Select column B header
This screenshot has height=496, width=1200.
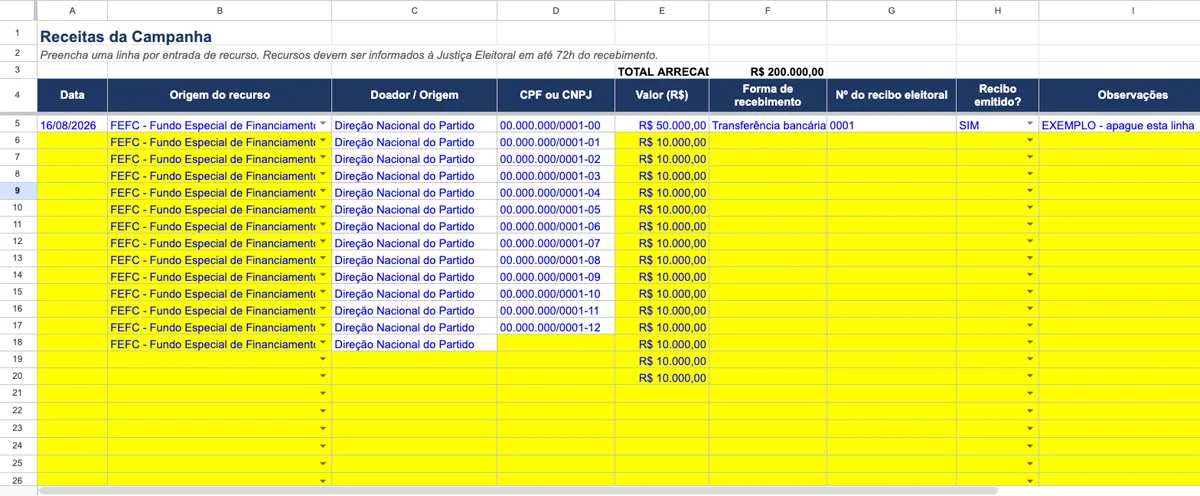(219, 10)
